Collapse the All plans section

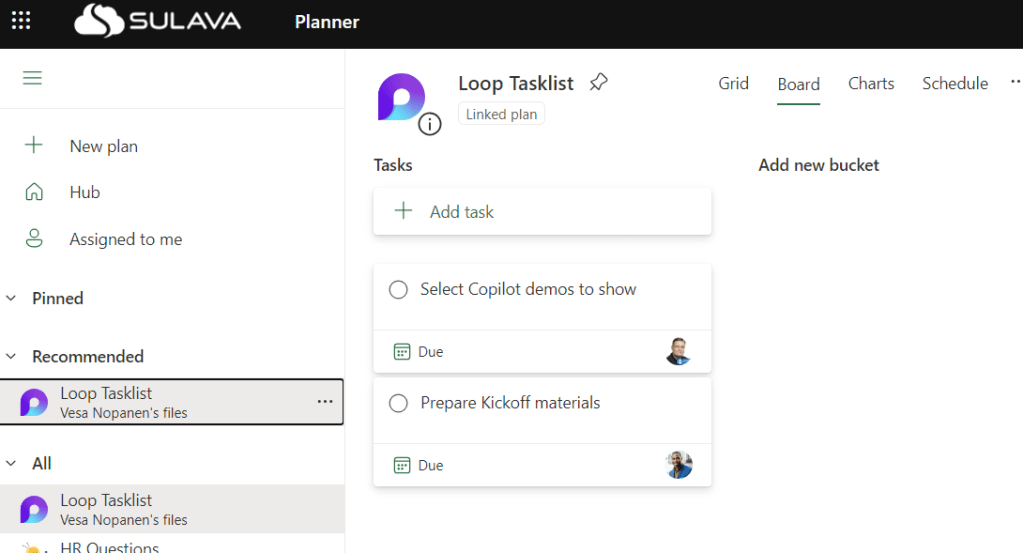click(x=12, y=463)
